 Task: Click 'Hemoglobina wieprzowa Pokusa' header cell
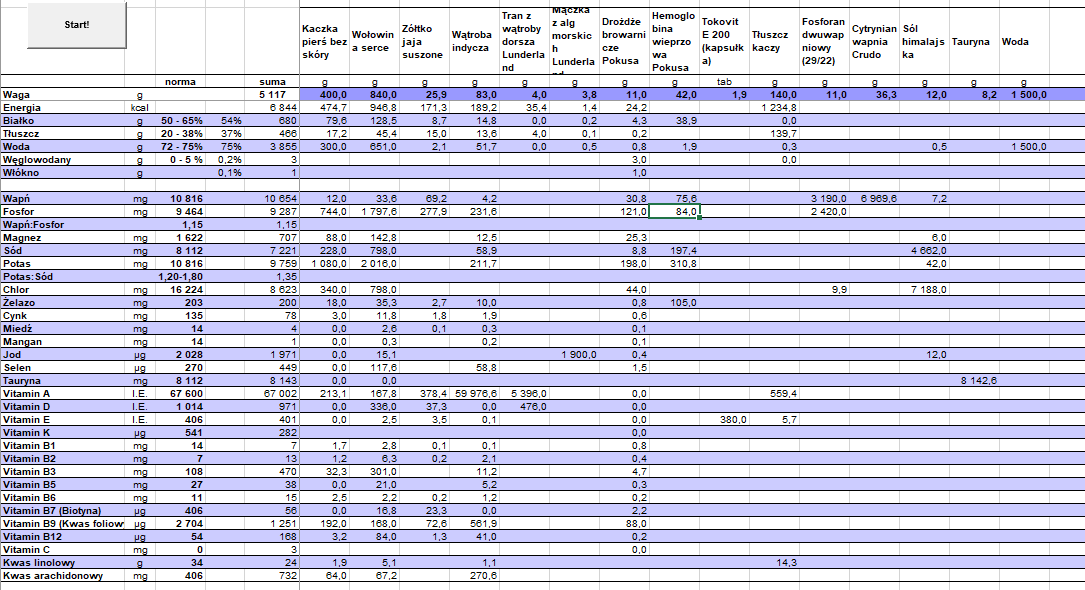pos(674,42)
